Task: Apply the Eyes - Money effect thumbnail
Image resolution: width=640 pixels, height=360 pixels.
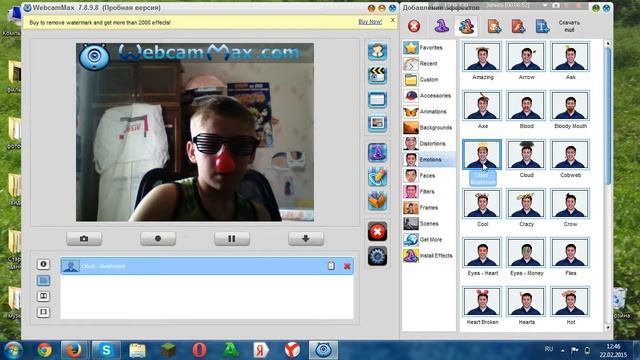Action: (x=526, y=252)
